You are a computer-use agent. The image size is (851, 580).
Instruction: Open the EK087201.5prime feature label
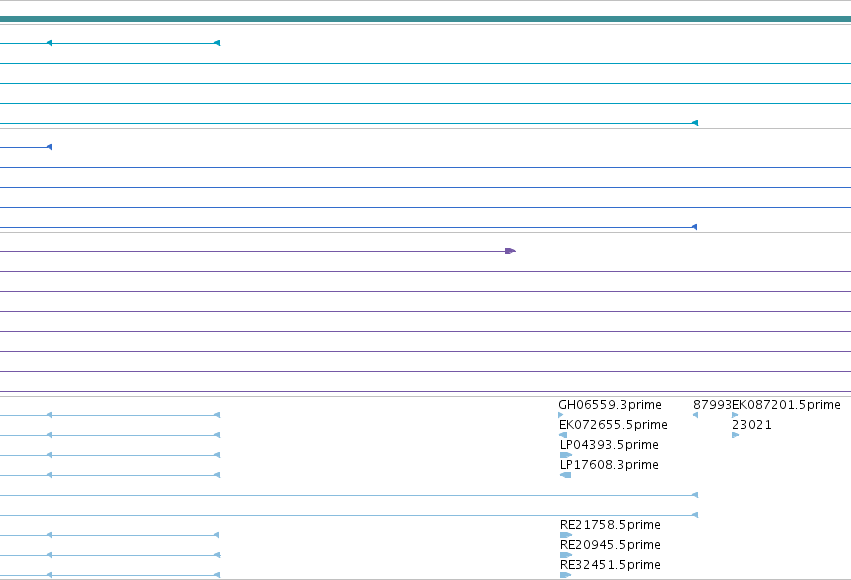(786, 405)
